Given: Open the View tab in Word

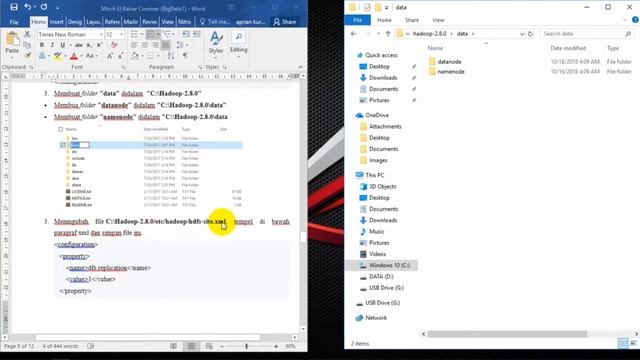Looking at the screenshot, I should pyautogui.click(x=167, y=22).
